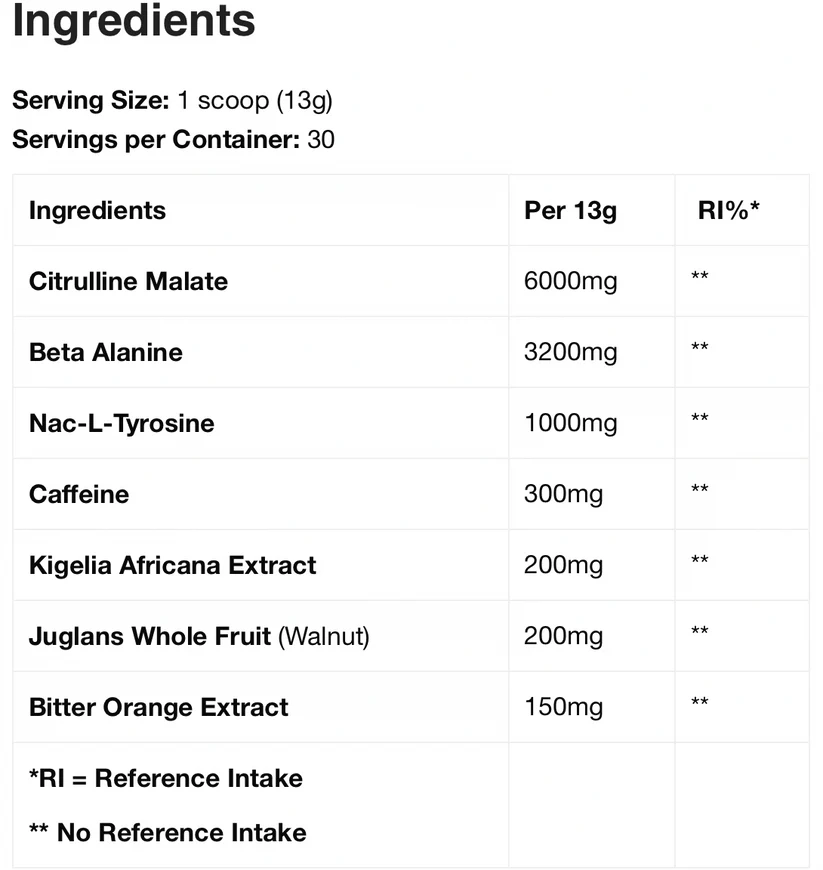Click the "** No Reference Intake" footnote
This screenshot has height=870, width=823.
click(x=168, y=832)
